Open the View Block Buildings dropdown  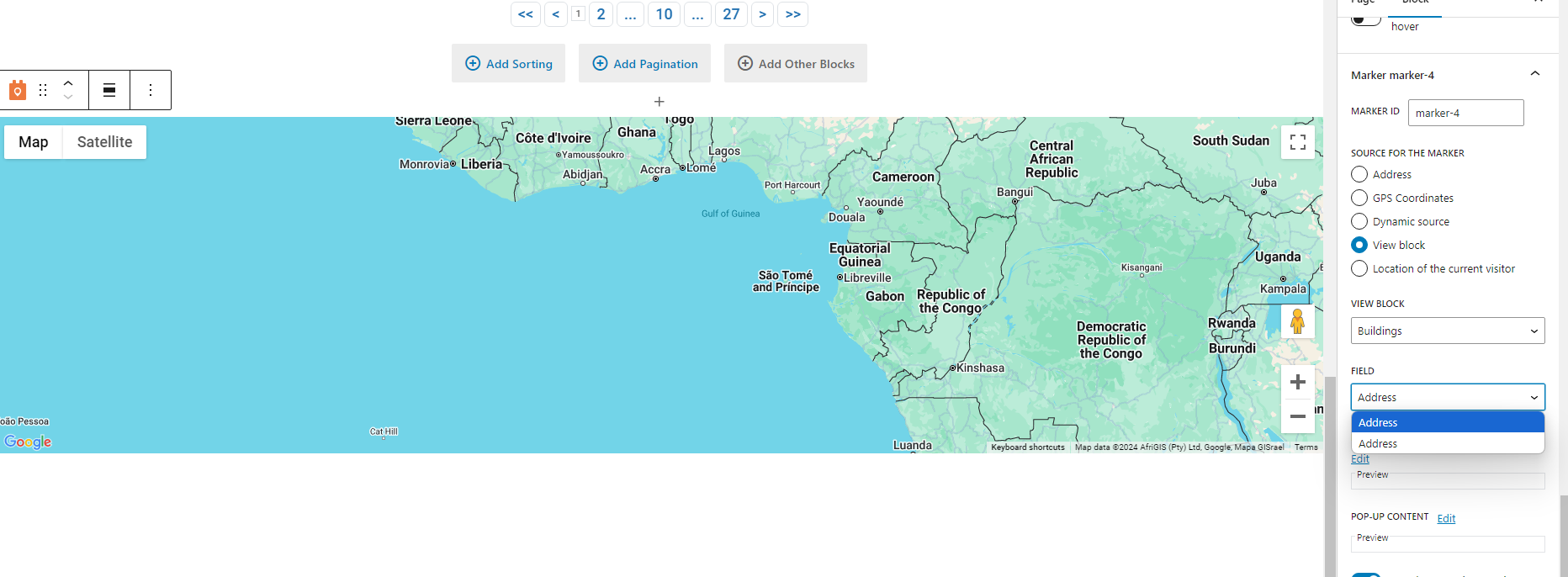[x=1448, y=331]
